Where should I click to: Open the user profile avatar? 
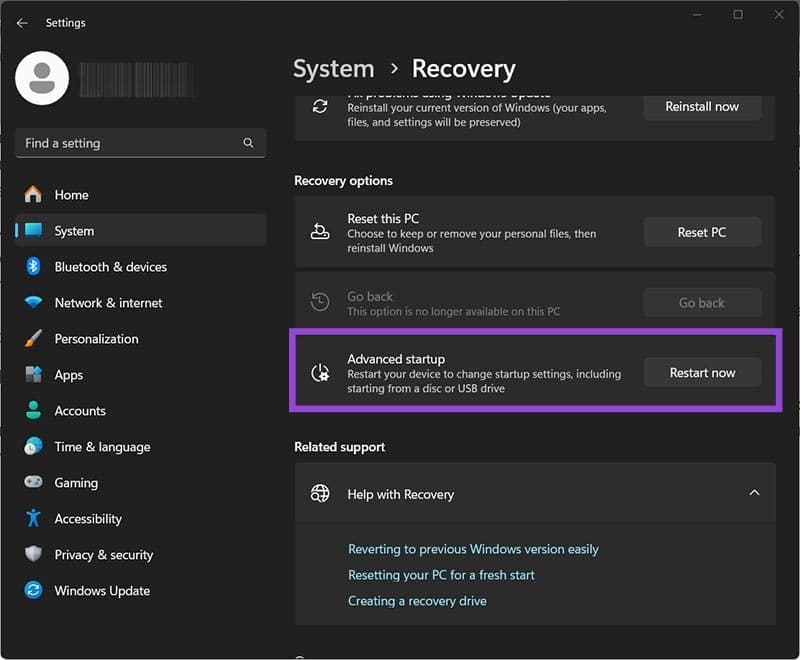click(x=42, y=78)
